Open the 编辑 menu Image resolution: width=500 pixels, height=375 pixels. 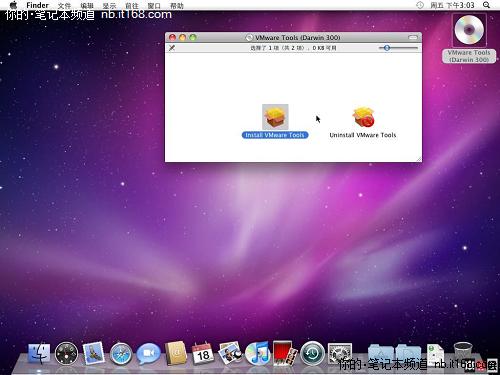[x=87, y=6]
